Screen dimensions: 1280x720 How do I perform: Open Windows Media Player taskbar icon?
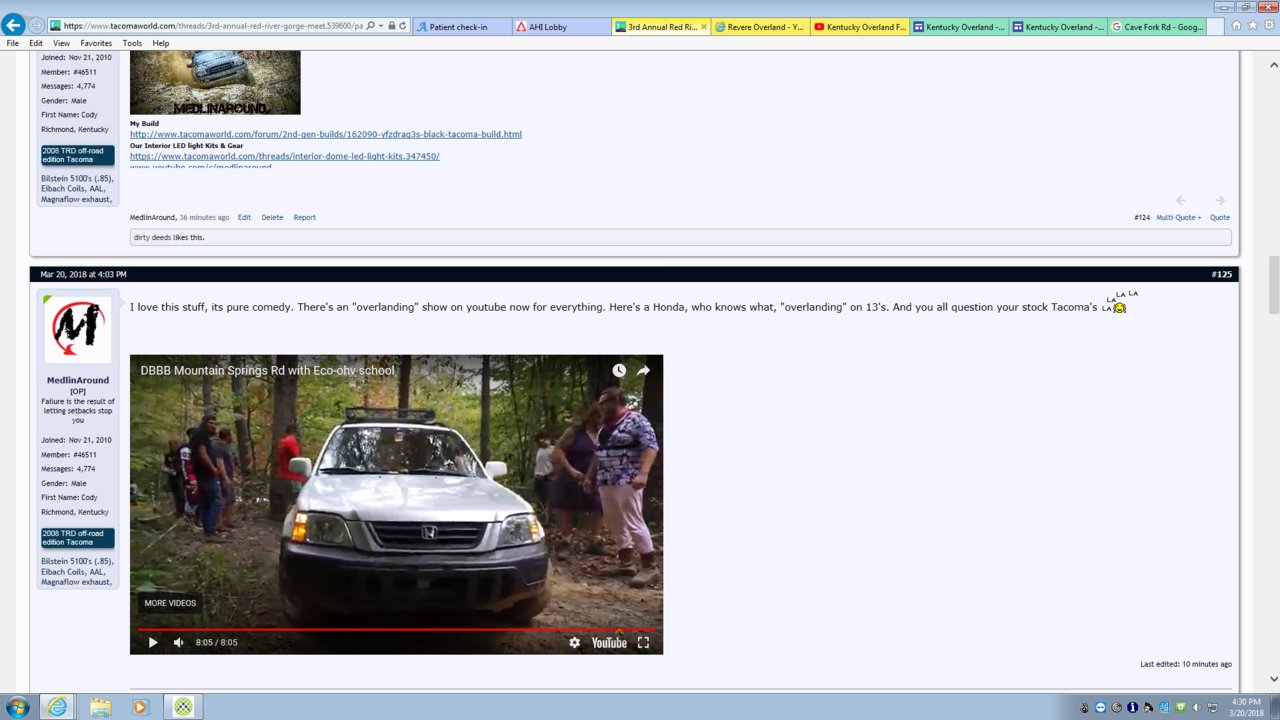(140, 707)
